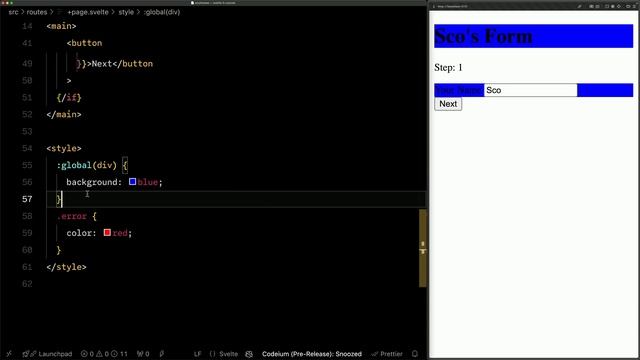The image size is (640, 360).
Task: Click the <style> opening tag on line 54
Action: (64, 148)
